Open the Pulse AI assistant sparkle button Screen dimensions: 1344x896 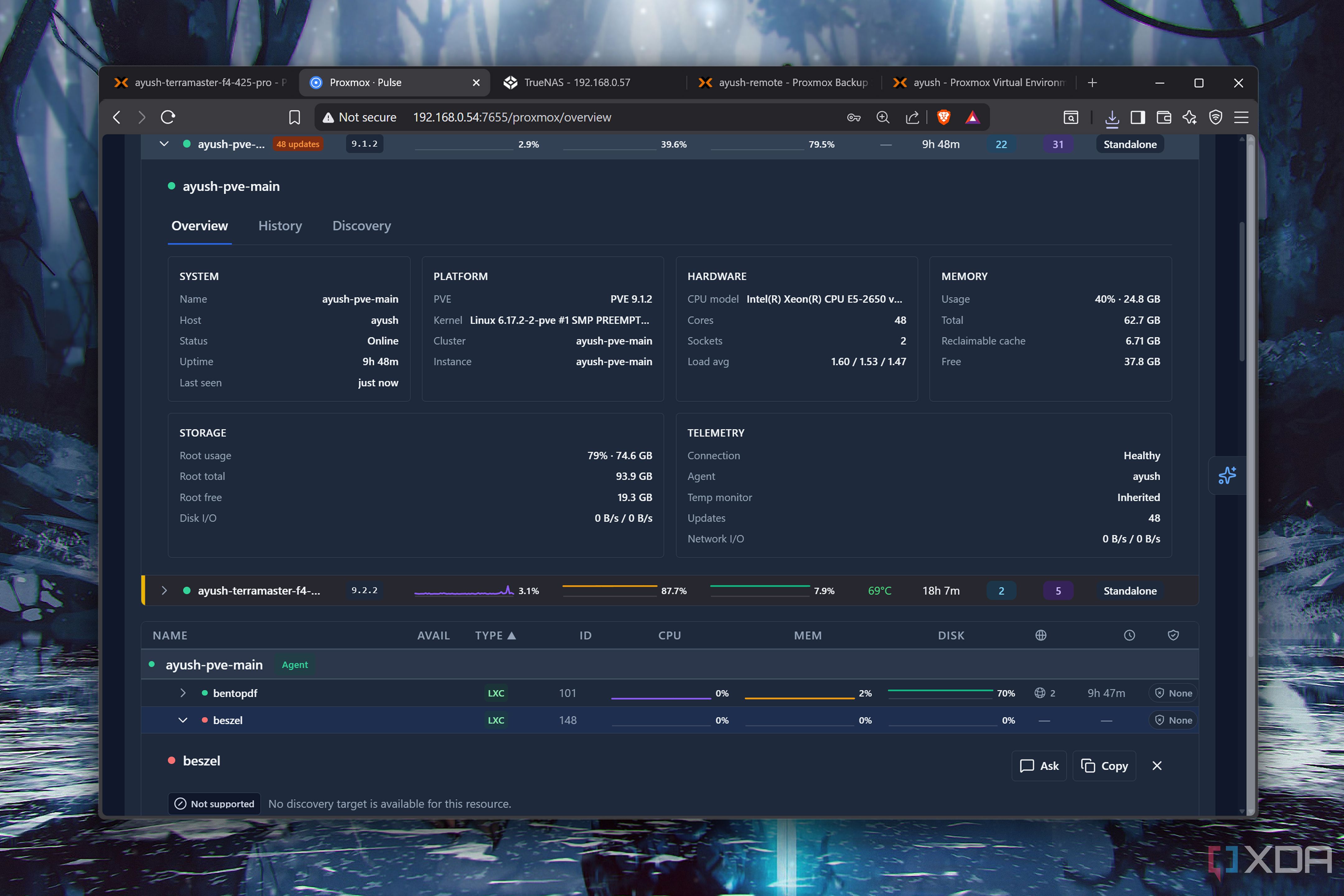tap(1227, 475)
